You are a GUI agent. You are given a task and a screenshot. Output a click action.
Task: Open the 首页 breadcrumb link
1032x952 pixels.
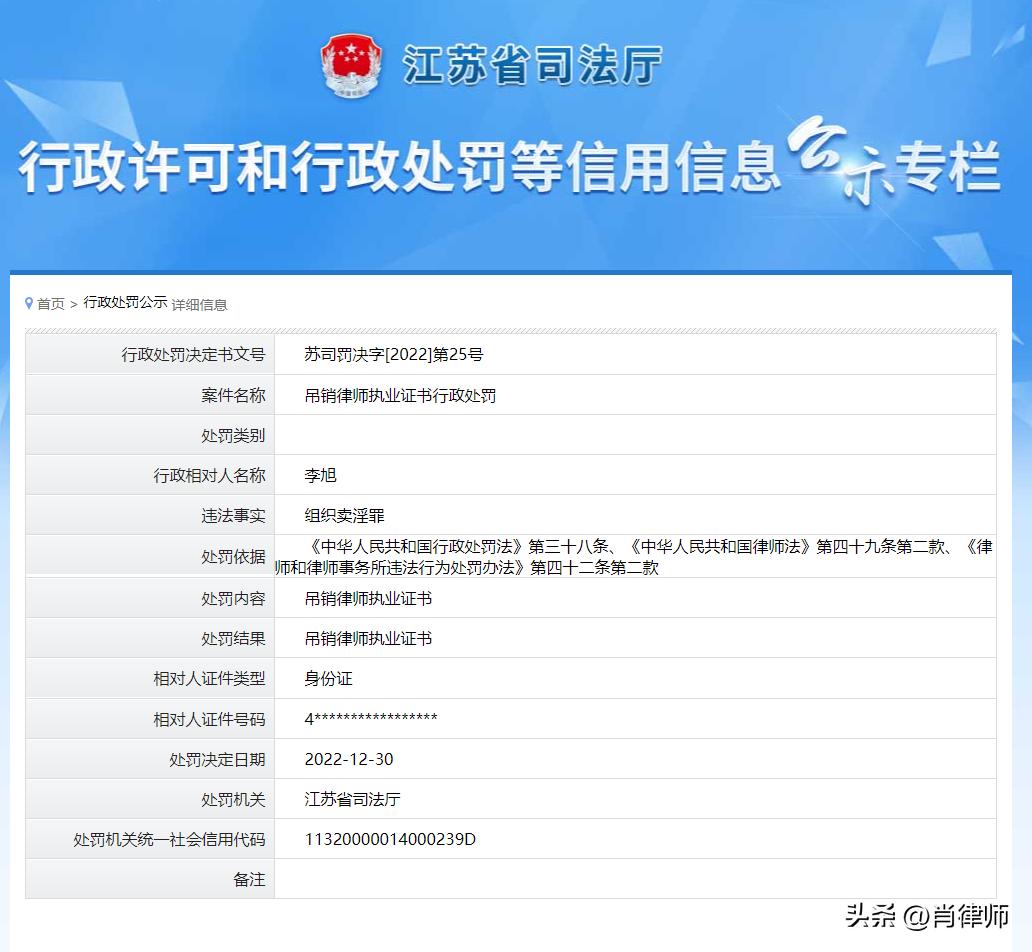pos(50,303)
